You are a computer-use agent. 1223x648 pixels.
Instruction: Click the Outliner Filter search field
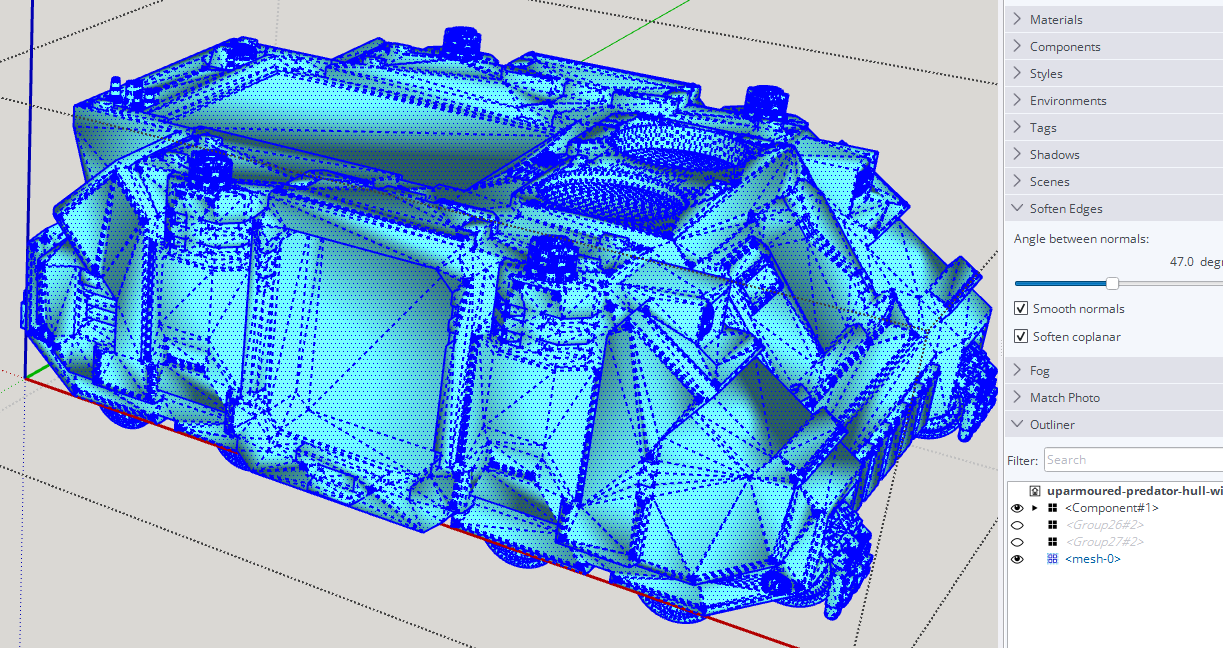1132,460
